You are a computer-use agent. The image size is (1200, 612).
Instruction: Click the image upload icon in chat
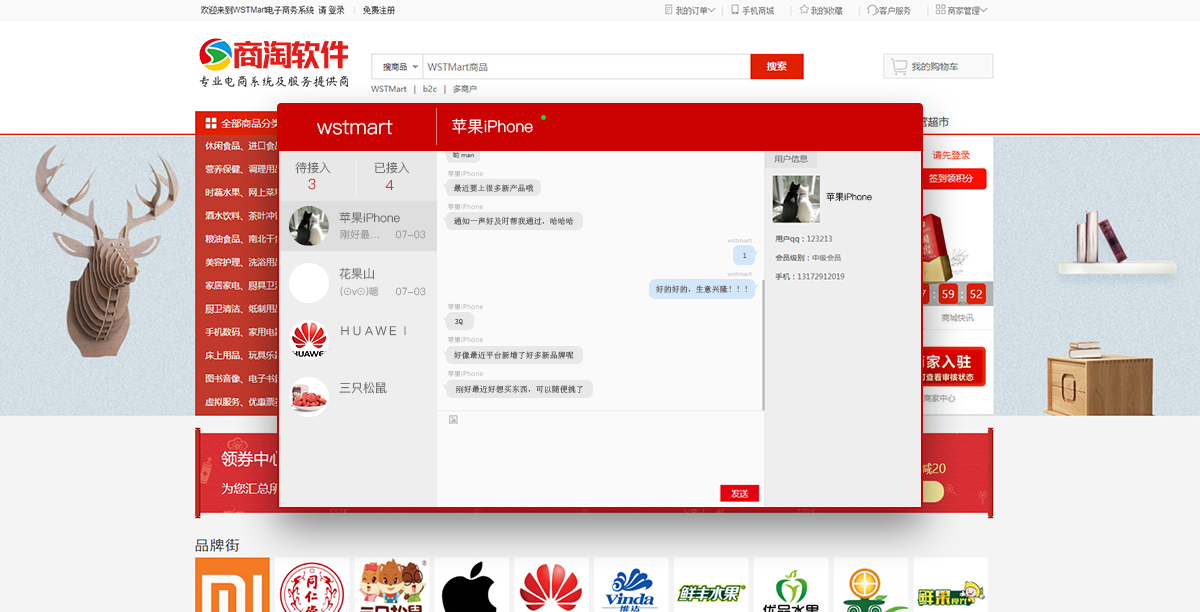pos(453,419)
